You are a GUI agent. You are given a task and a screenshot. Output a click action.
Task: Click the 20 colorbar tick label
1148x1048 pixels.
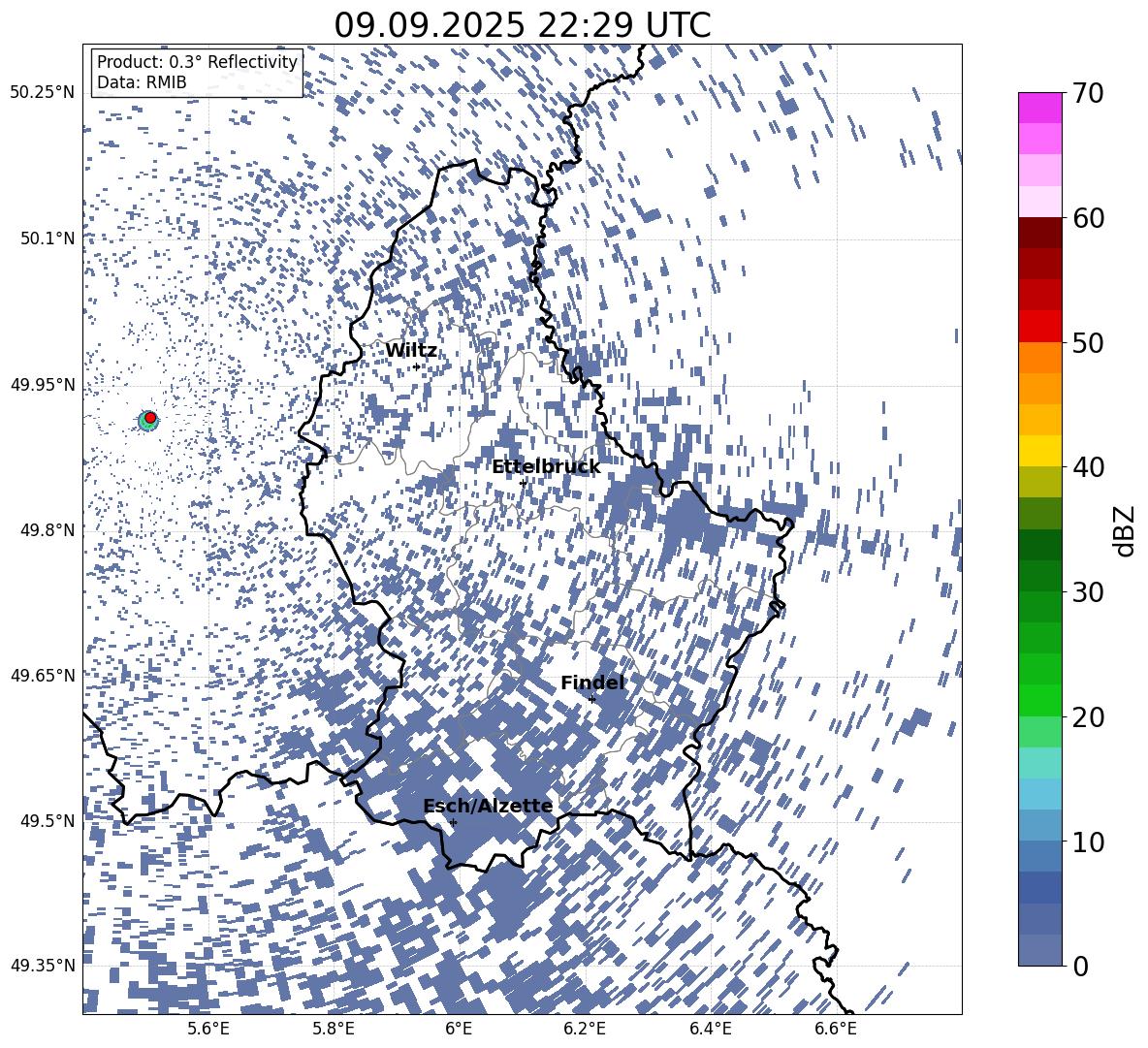1088,717
